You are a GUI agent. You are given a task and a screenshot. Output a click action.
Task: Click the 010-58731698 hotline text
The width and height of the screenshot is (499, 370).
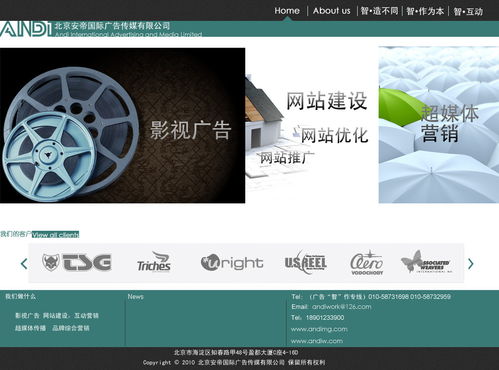pos(388,296)
